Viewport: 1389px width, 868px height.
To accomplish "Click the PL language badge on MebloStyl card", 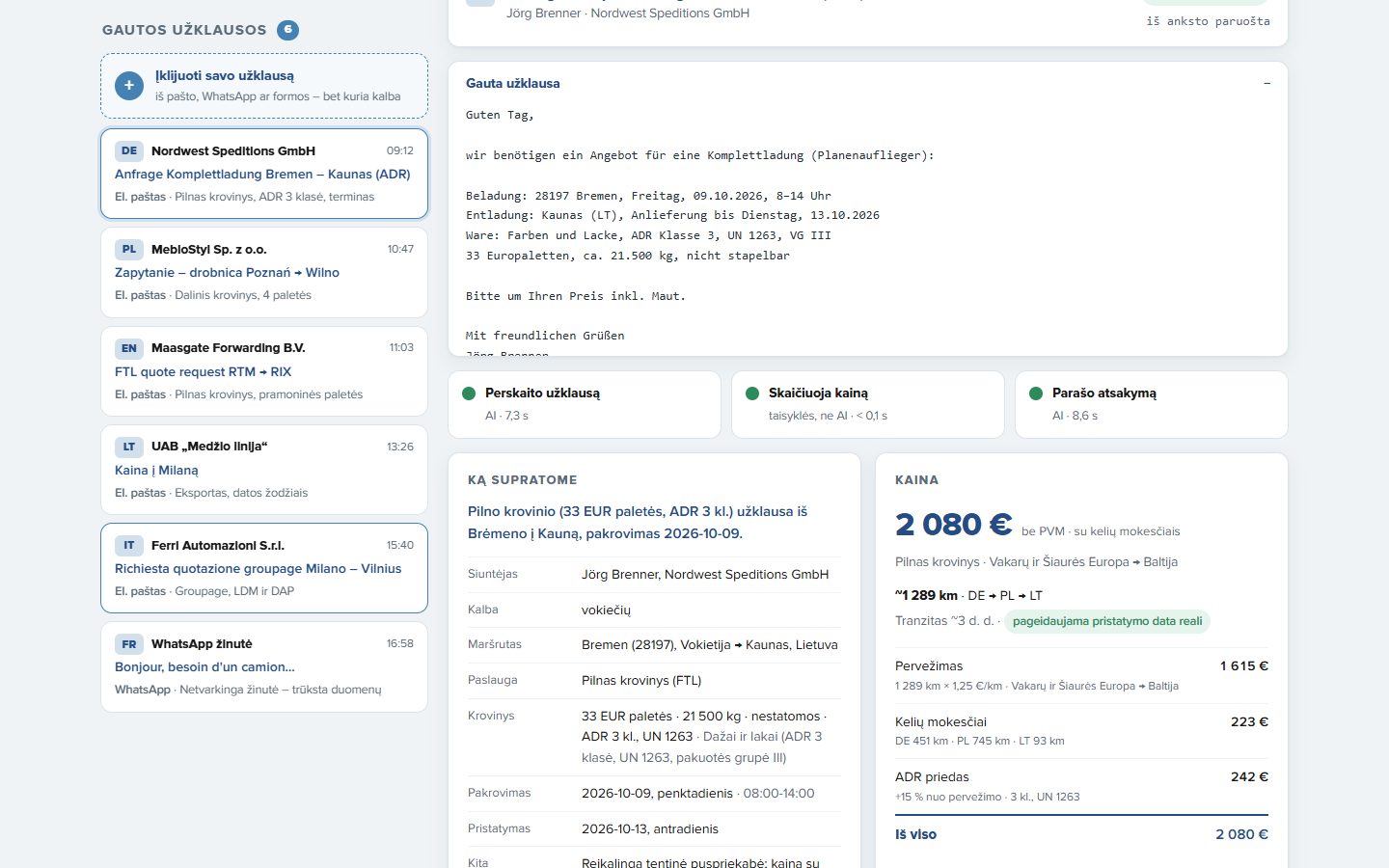I will click(129, 249).
